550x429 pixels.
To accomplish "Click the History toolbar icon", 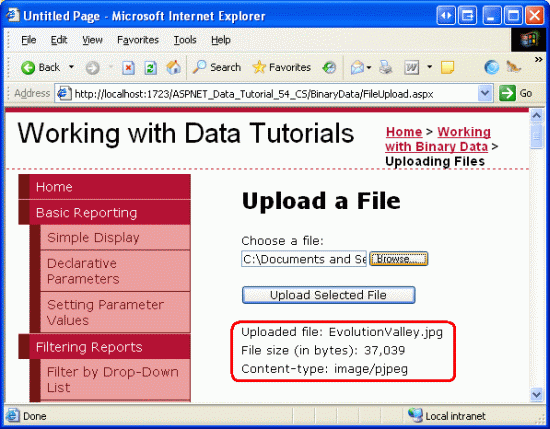I will pos(329,67).
